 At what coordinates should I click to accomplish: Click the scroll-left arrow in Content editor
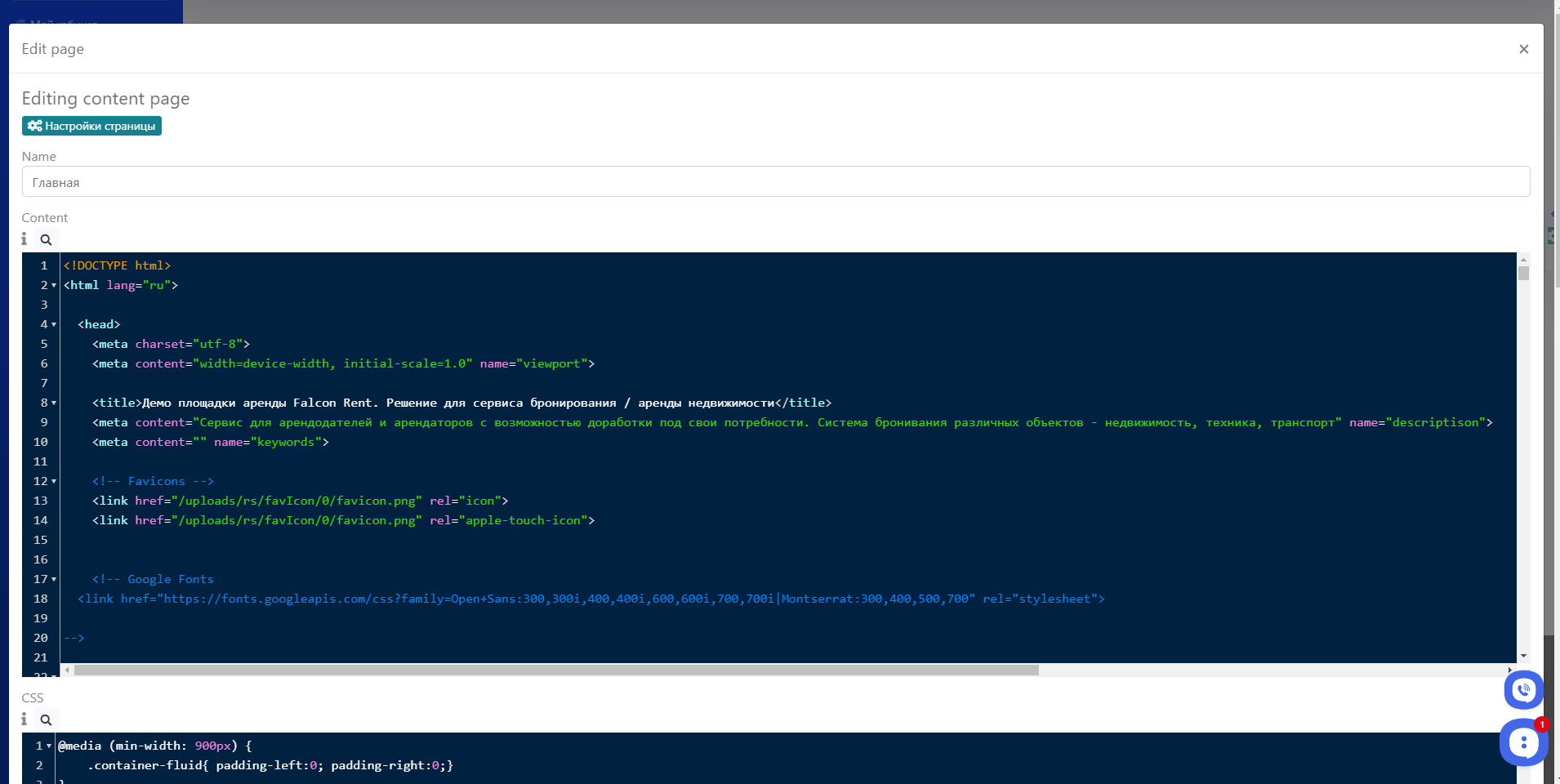tap(67, 670)
